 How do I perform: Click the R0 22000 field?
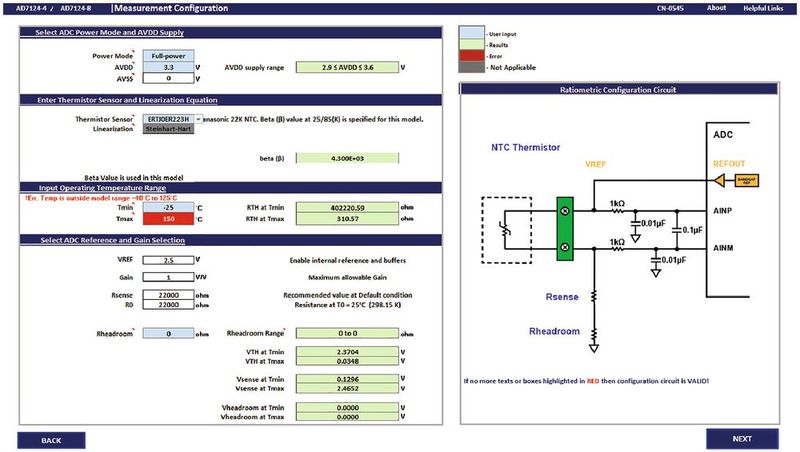168,305
